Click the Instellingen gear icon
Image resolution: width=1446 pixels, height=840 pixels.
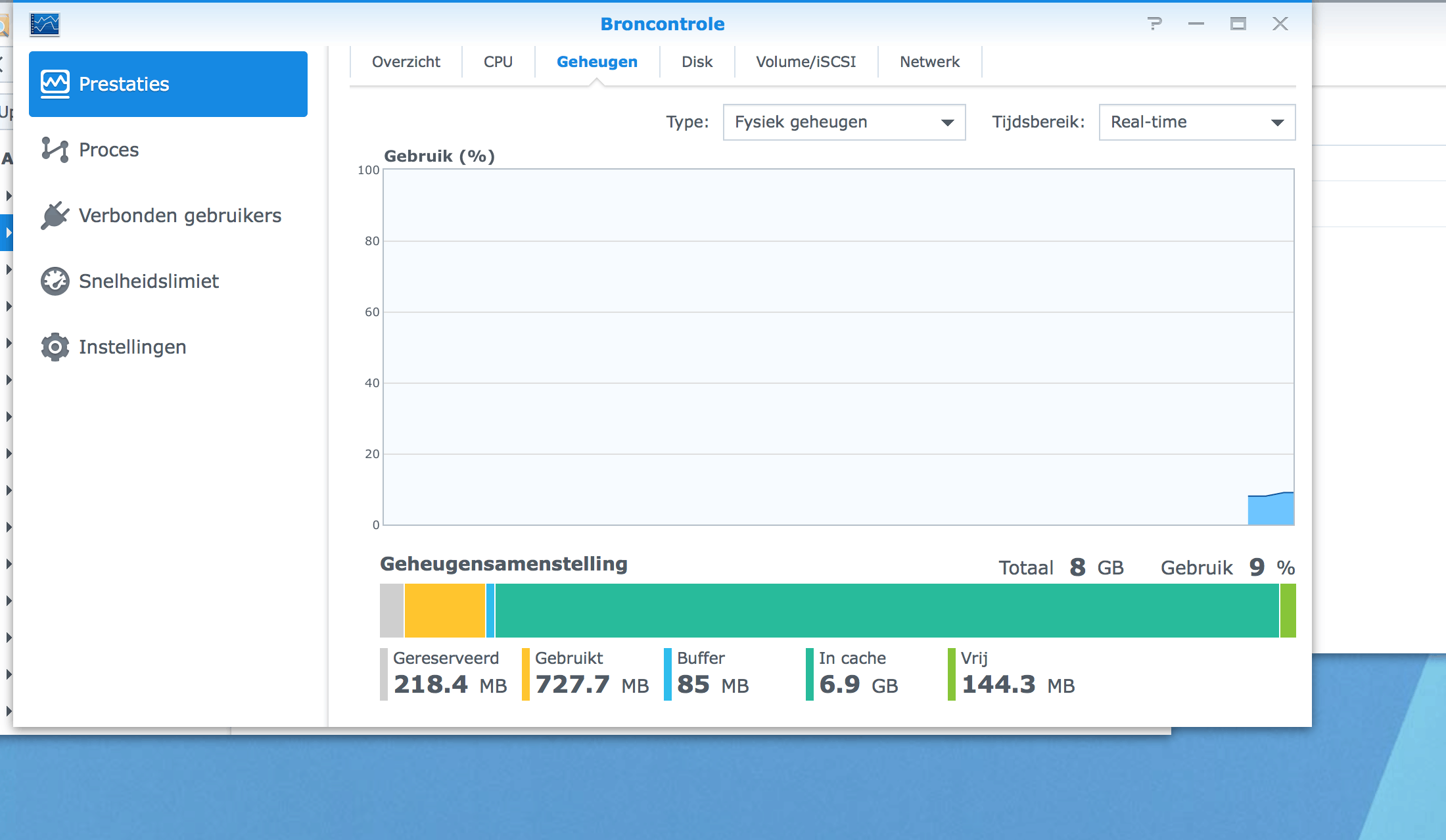55,347
